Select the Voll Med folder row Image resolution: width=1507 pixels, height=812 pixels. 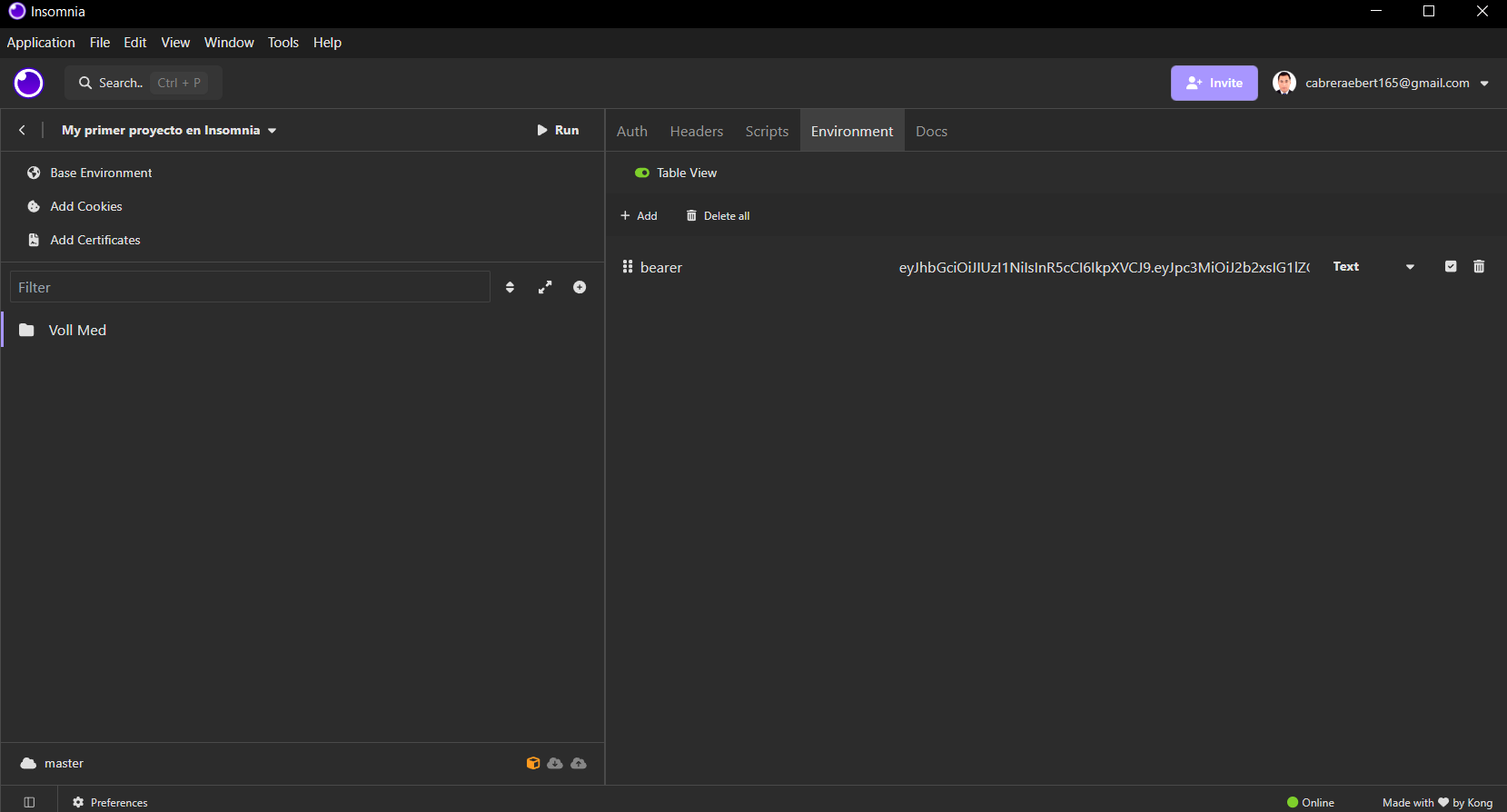tap(302, 330)
